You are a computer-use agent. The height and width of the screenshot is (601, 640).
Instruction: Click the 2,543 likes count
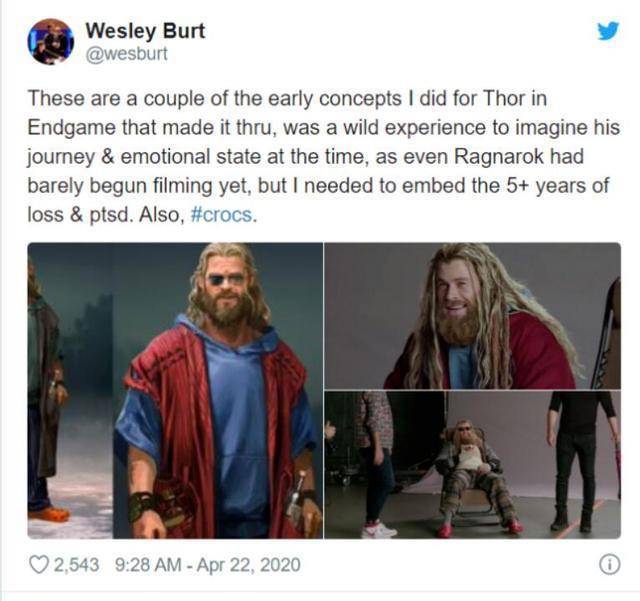[x=76, y=565]
